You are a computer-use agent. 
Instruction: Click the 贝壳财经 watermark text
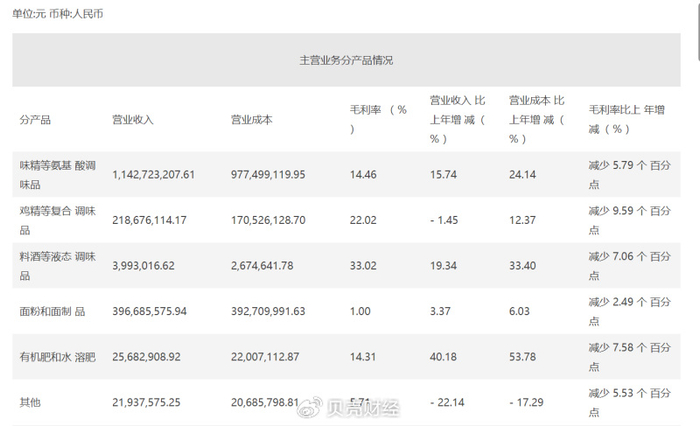click(358, 408)
